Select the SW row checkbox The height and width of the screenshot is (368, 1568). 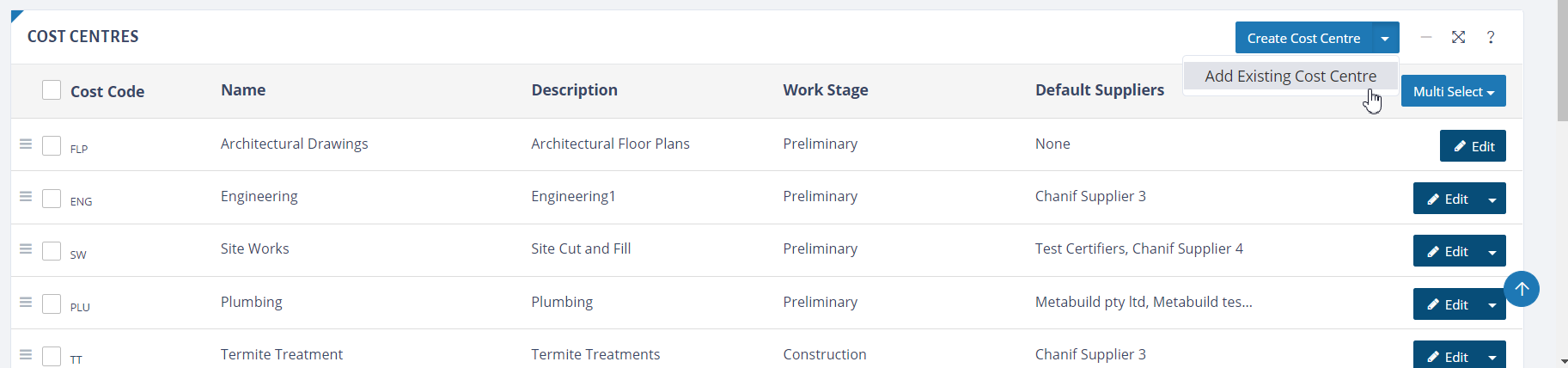tap(52, 251)
